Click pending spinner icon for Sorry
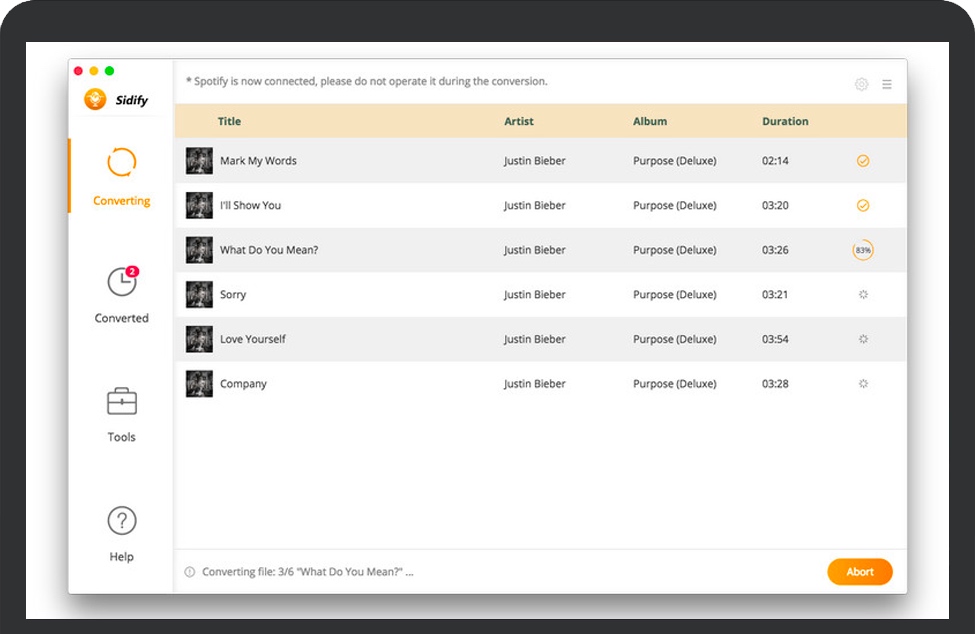Image resolution: width=975 pixels, height=634 pixels. 863,295
